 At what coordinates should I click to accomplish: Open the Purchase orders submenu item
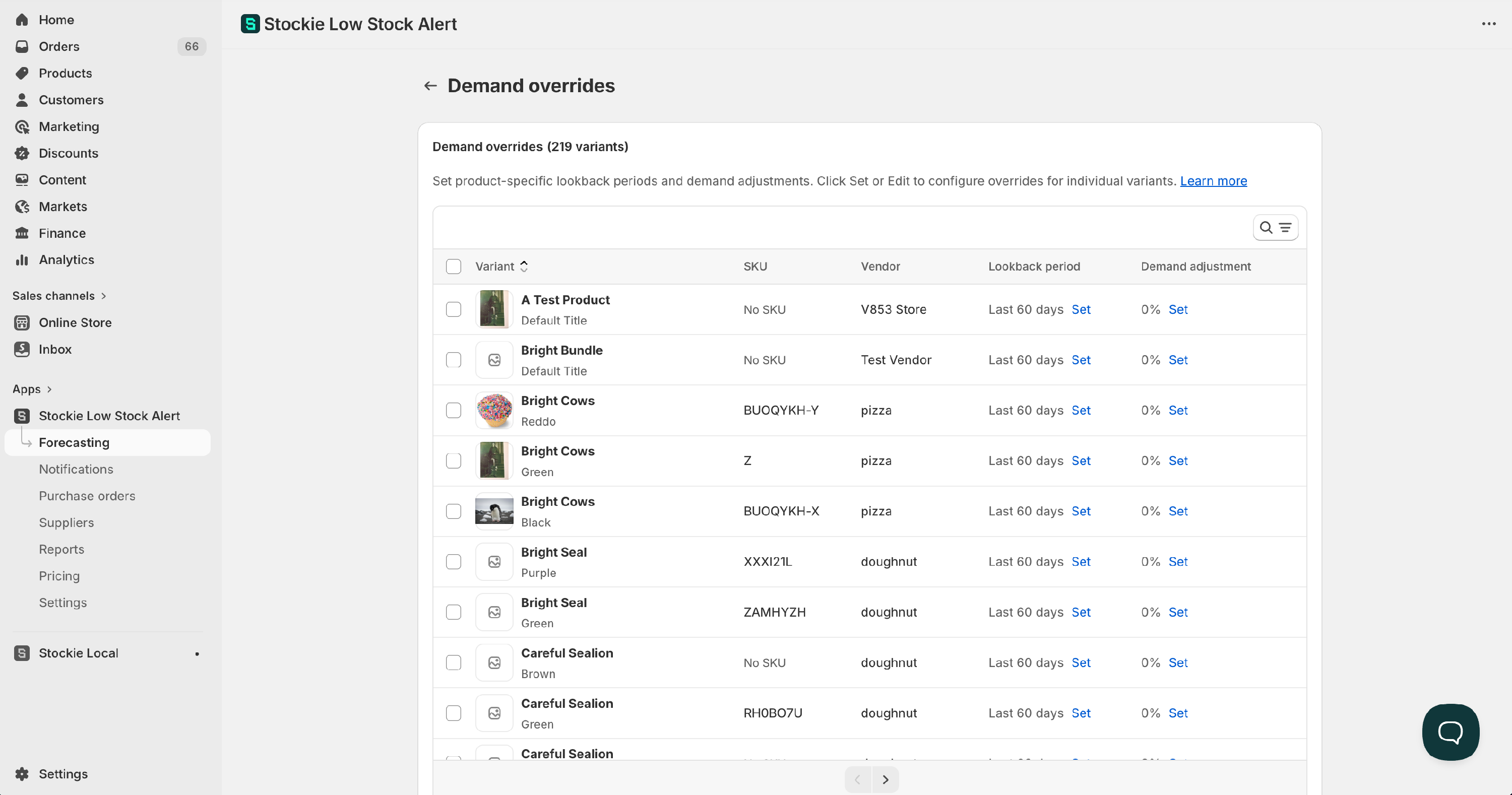pos(87,496)
